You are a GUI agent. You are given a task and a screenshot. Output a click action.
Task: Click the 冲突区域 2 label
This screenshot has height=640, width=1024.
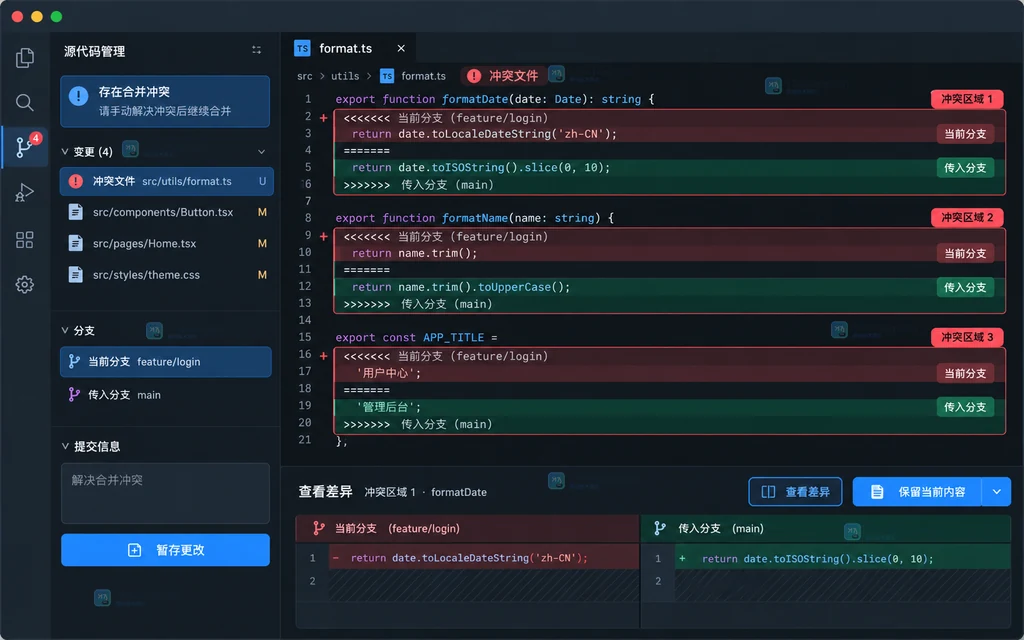point(967,217)
